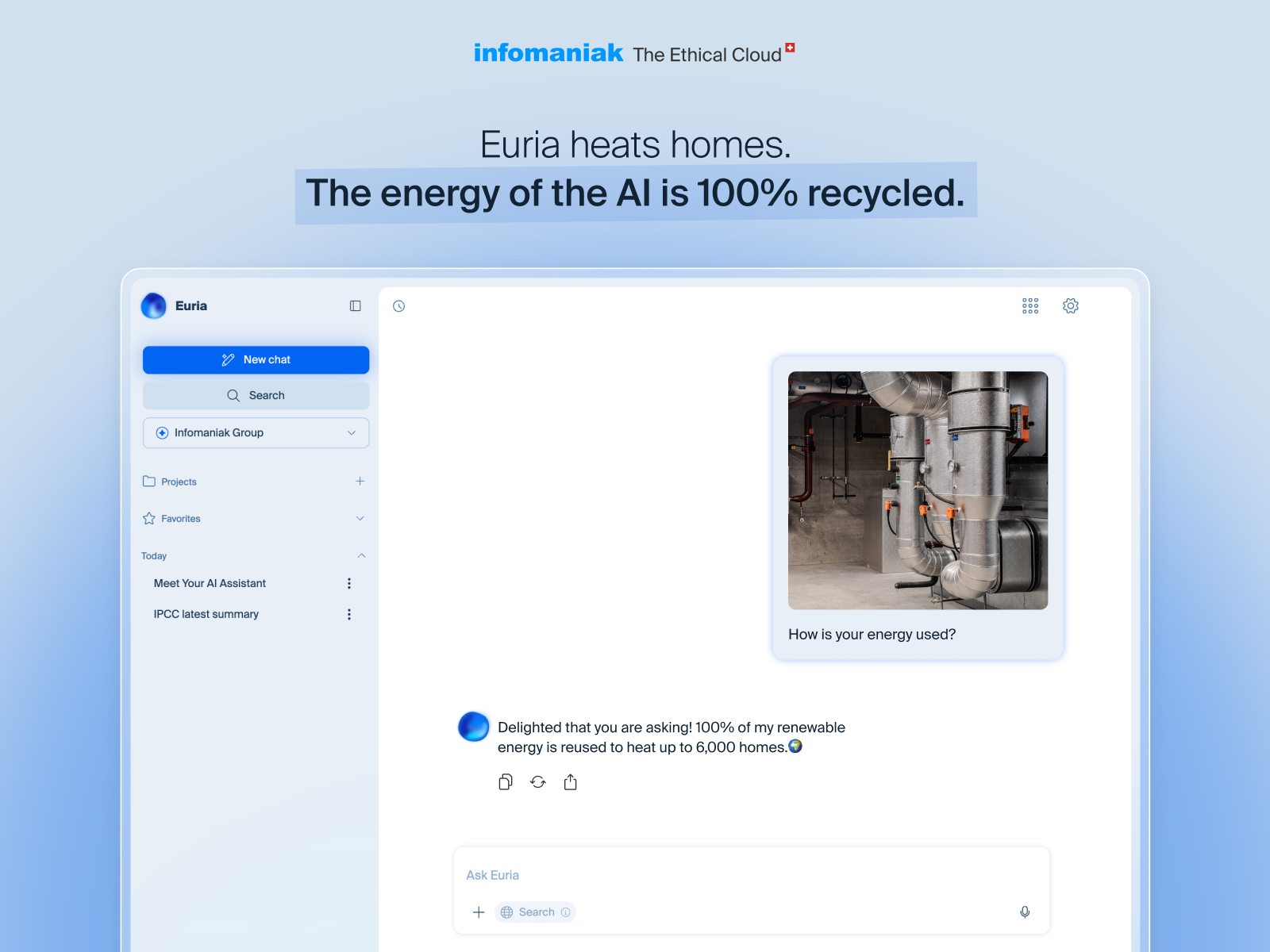Regenerate the assistant response
1270x952 pixels.
(538, 782)
